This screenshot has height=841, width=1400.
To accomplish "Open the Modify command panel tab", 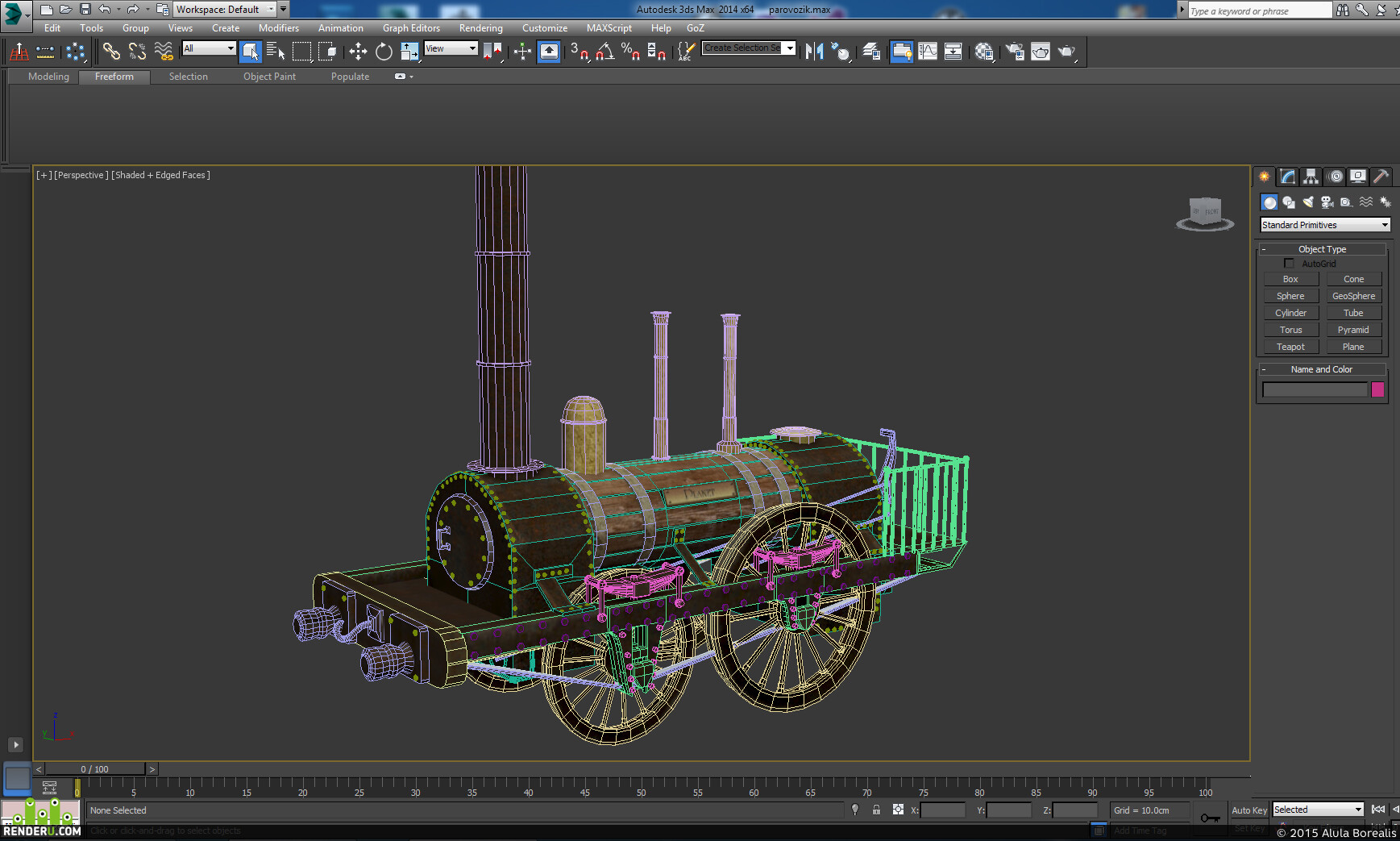I will coord(1287,177).
